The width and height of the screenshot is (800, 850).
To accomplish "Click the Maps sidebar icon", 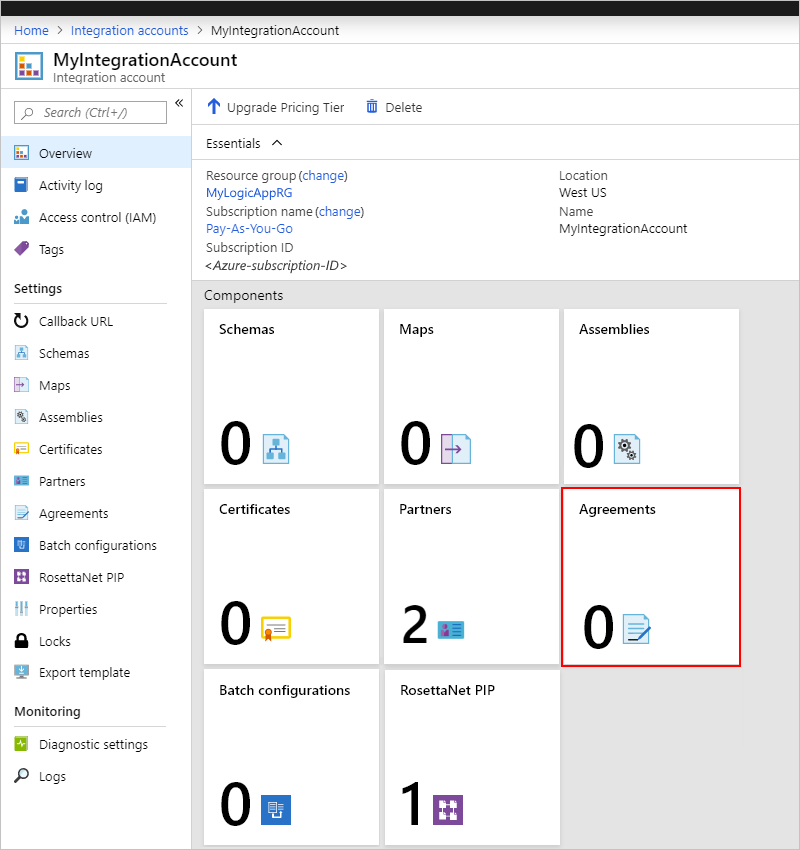I will [21, 385].
